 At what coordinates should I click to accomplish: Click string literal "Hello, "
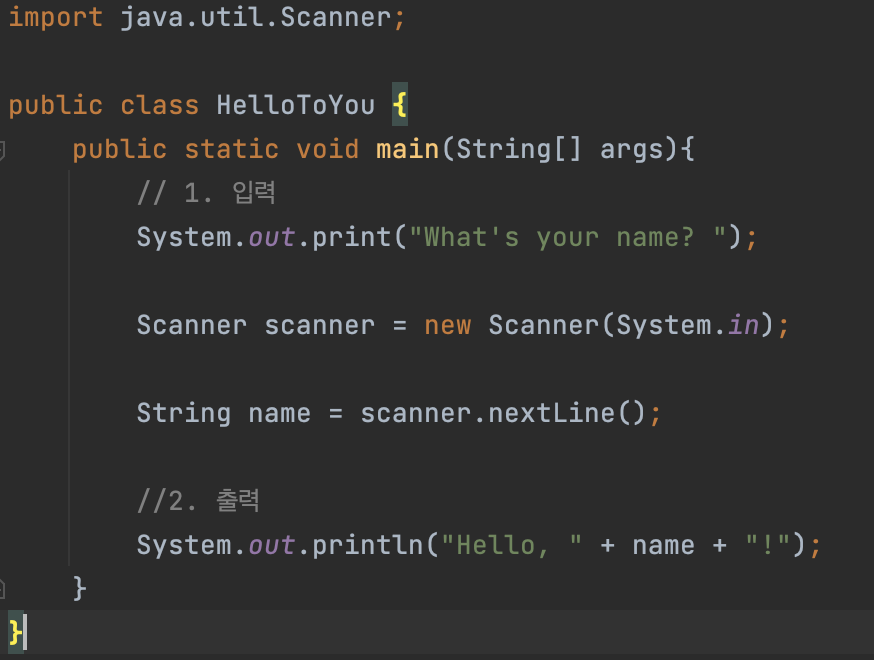click(x=512, y=545)
